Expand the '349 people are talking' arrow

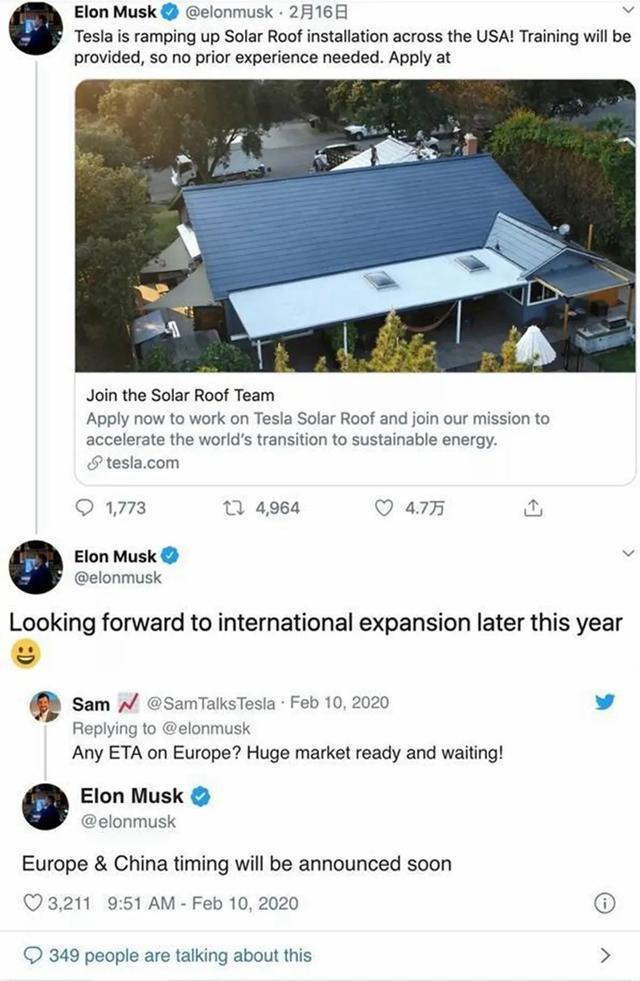604,955
